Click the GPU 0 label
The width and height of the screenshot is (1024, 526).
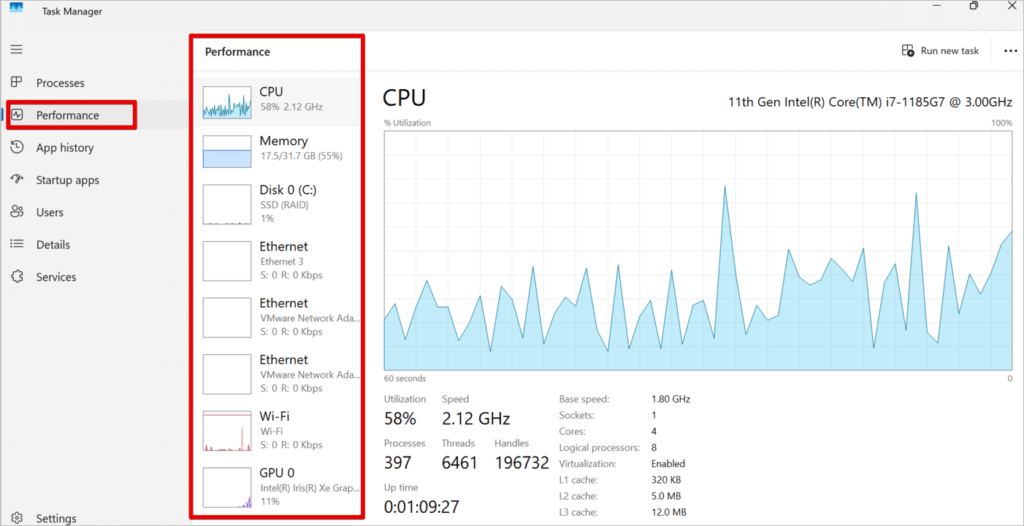click(277, 472)
